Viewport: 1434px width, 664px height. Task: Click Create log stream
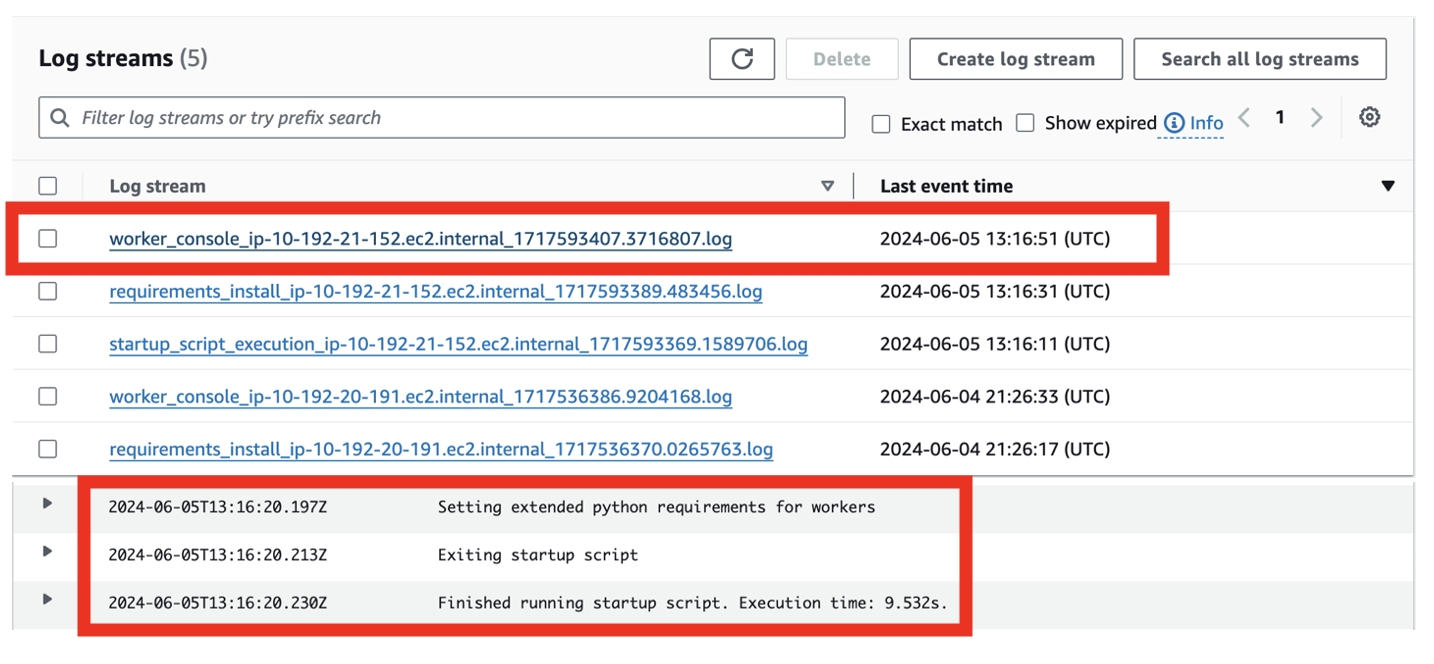1015,58
